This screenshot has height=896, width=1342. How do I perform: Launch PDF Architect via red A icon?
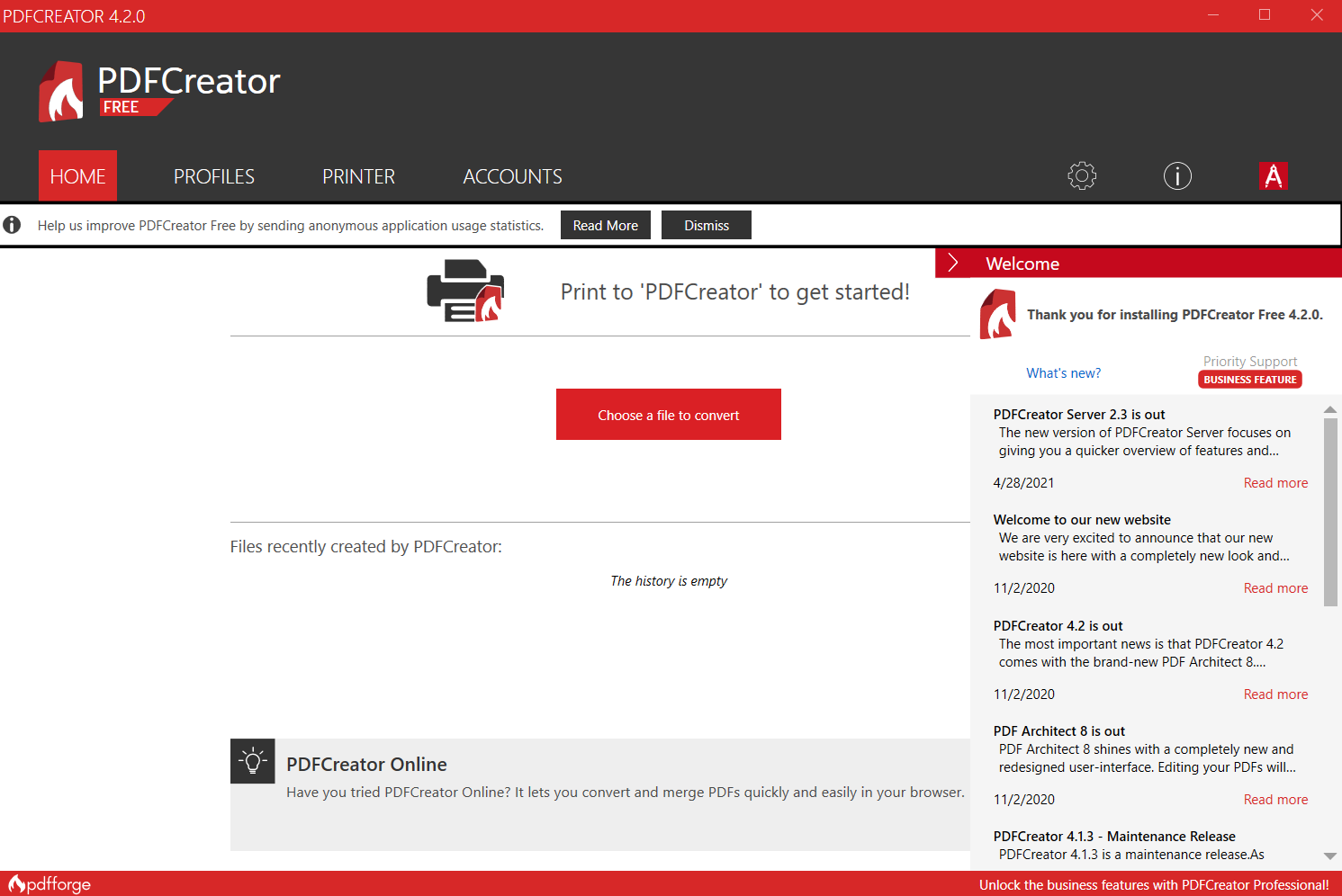coord(1274,175)
